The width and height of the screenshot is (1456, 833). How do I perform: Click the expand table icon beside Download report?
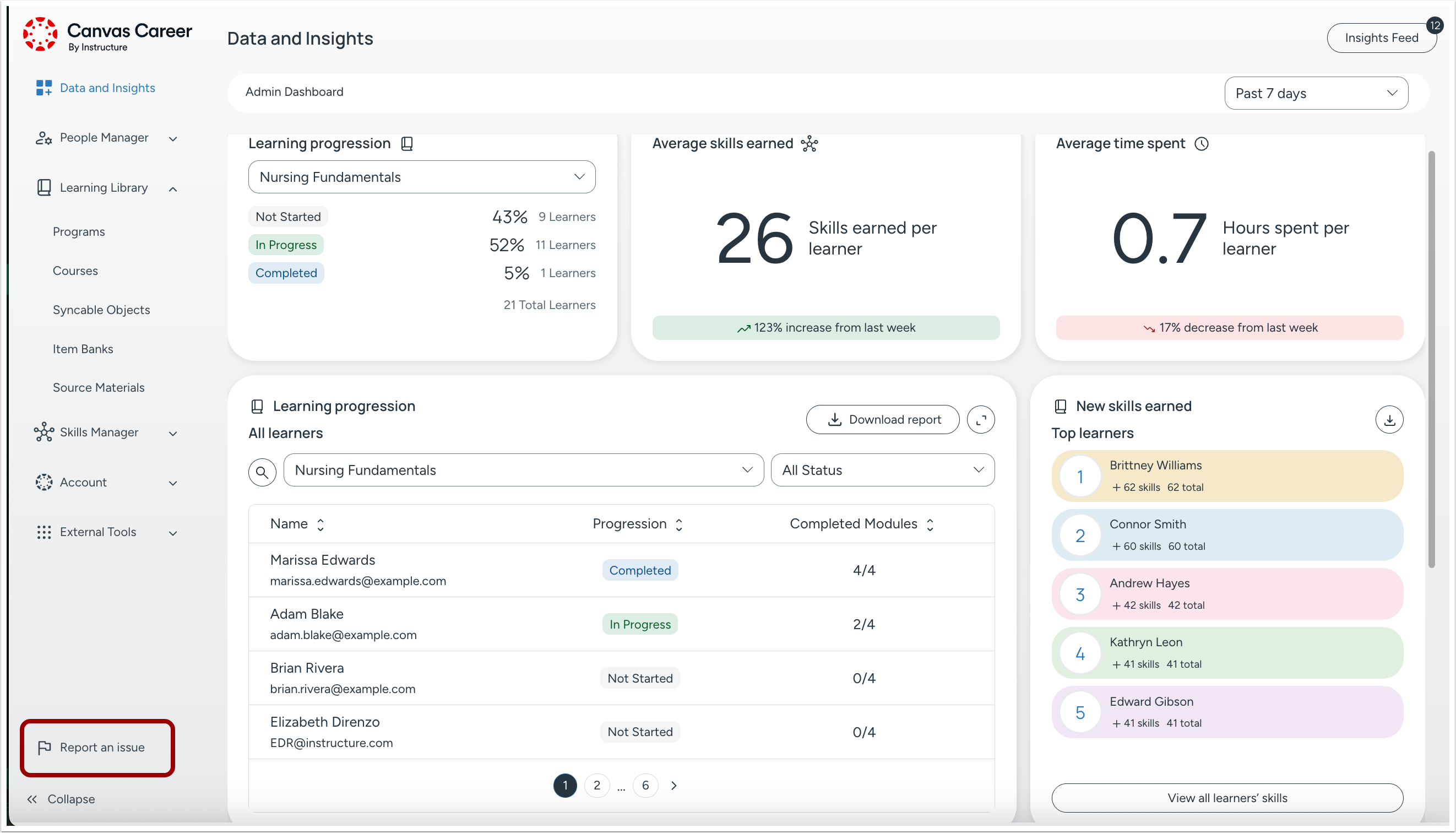click(x=980, y=420)
